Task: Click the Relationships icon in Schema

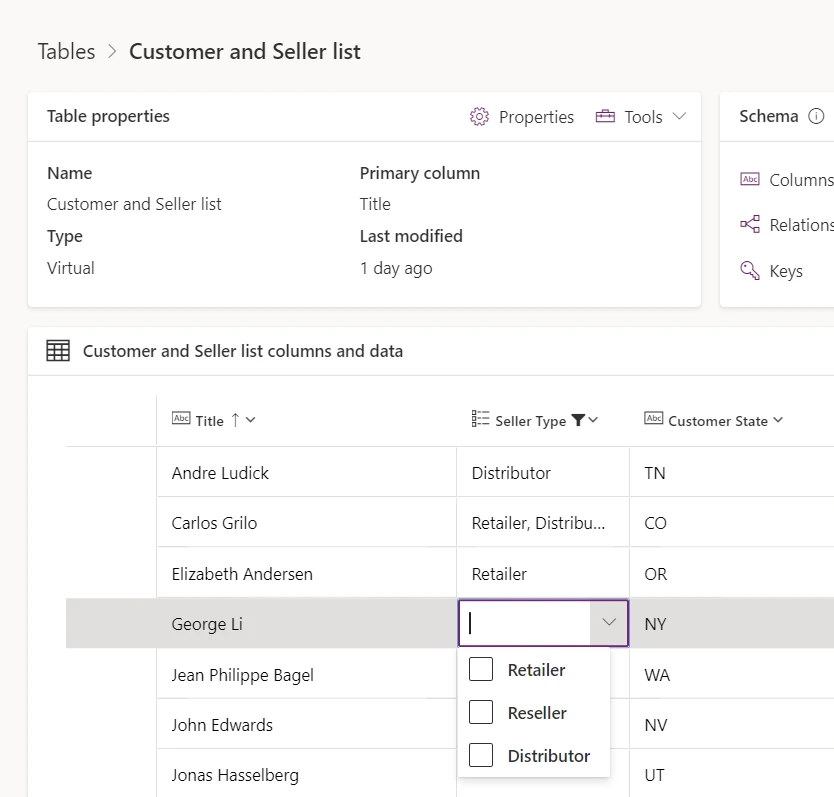Action: (x=750, y=225)
